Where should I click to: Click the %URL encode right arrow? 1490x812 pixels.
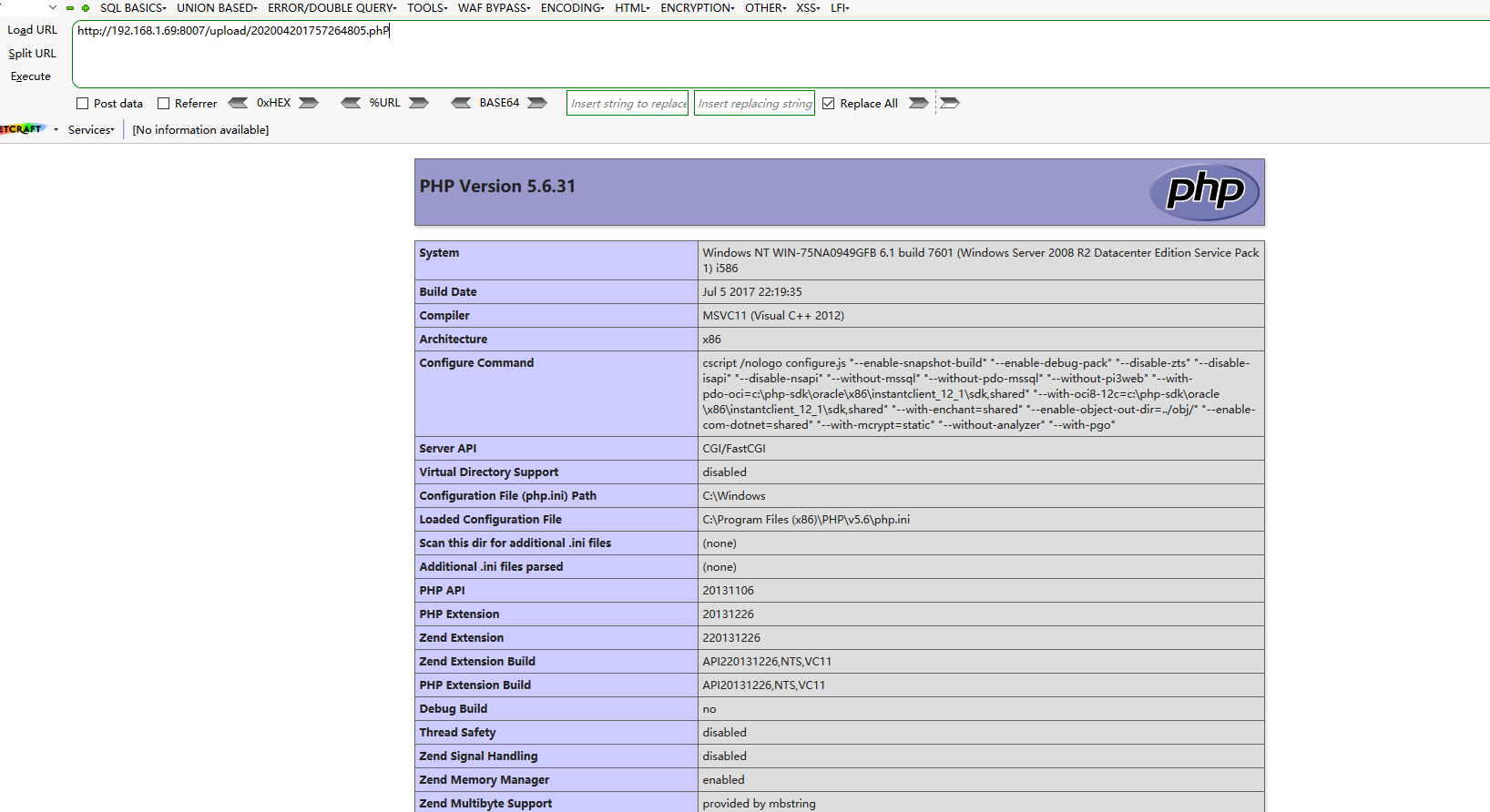[419, 103]
